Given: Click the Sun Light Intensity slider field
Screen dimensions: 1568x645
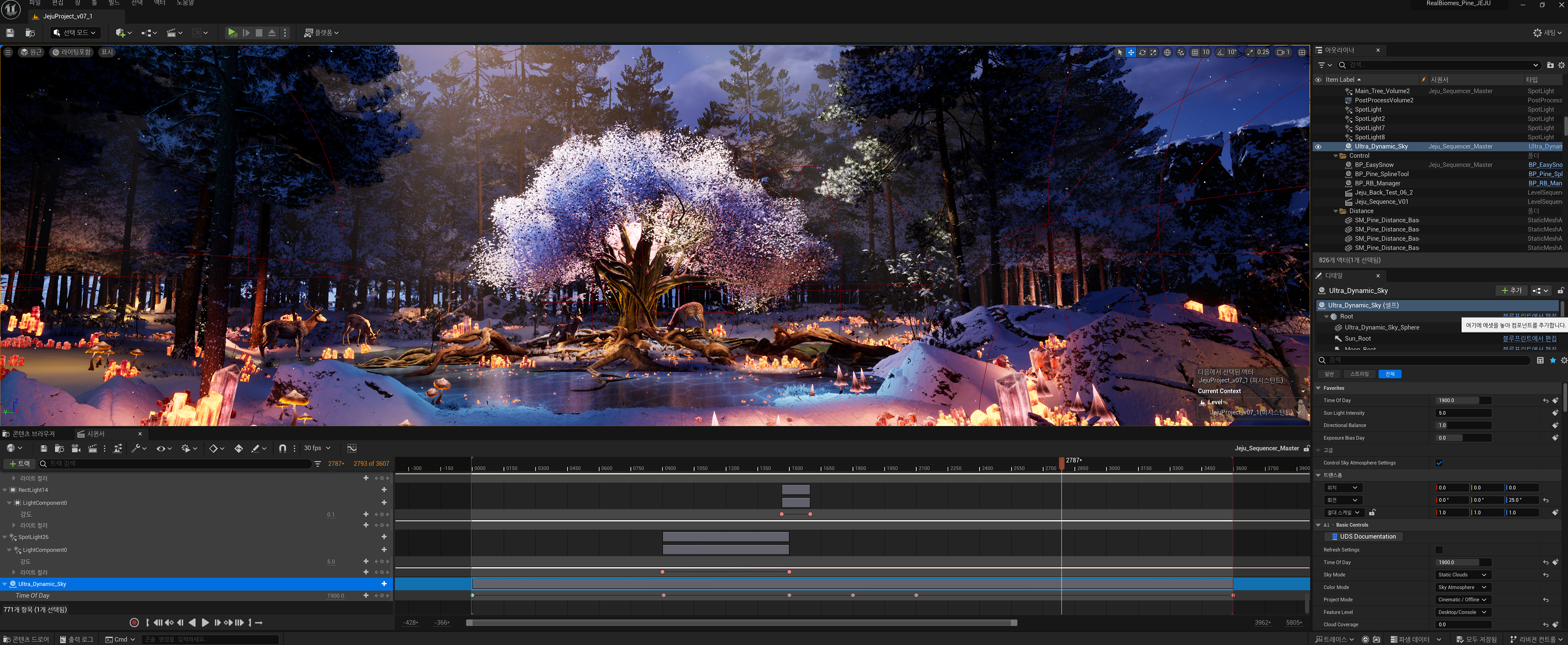Looking at the screenshot, I should pos(1463,413).
